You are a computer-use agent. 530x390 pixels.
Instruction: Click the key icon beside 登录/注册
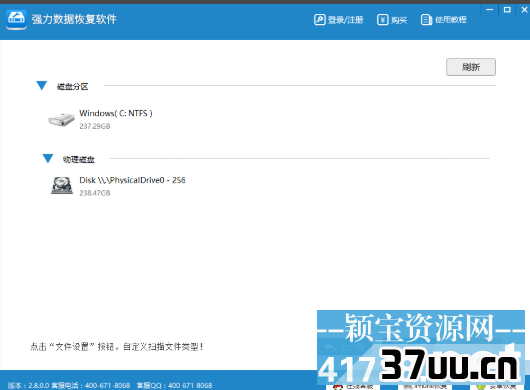[x=319, y=20]
